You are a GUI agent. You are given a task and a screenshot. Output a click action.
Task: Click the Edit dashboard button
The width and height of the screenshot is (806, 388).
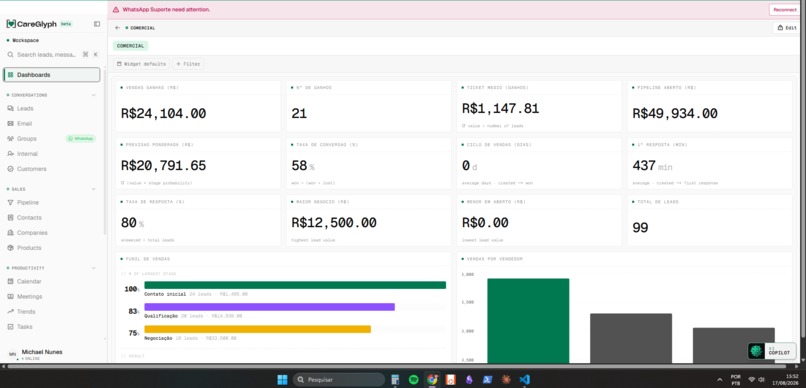787,28
